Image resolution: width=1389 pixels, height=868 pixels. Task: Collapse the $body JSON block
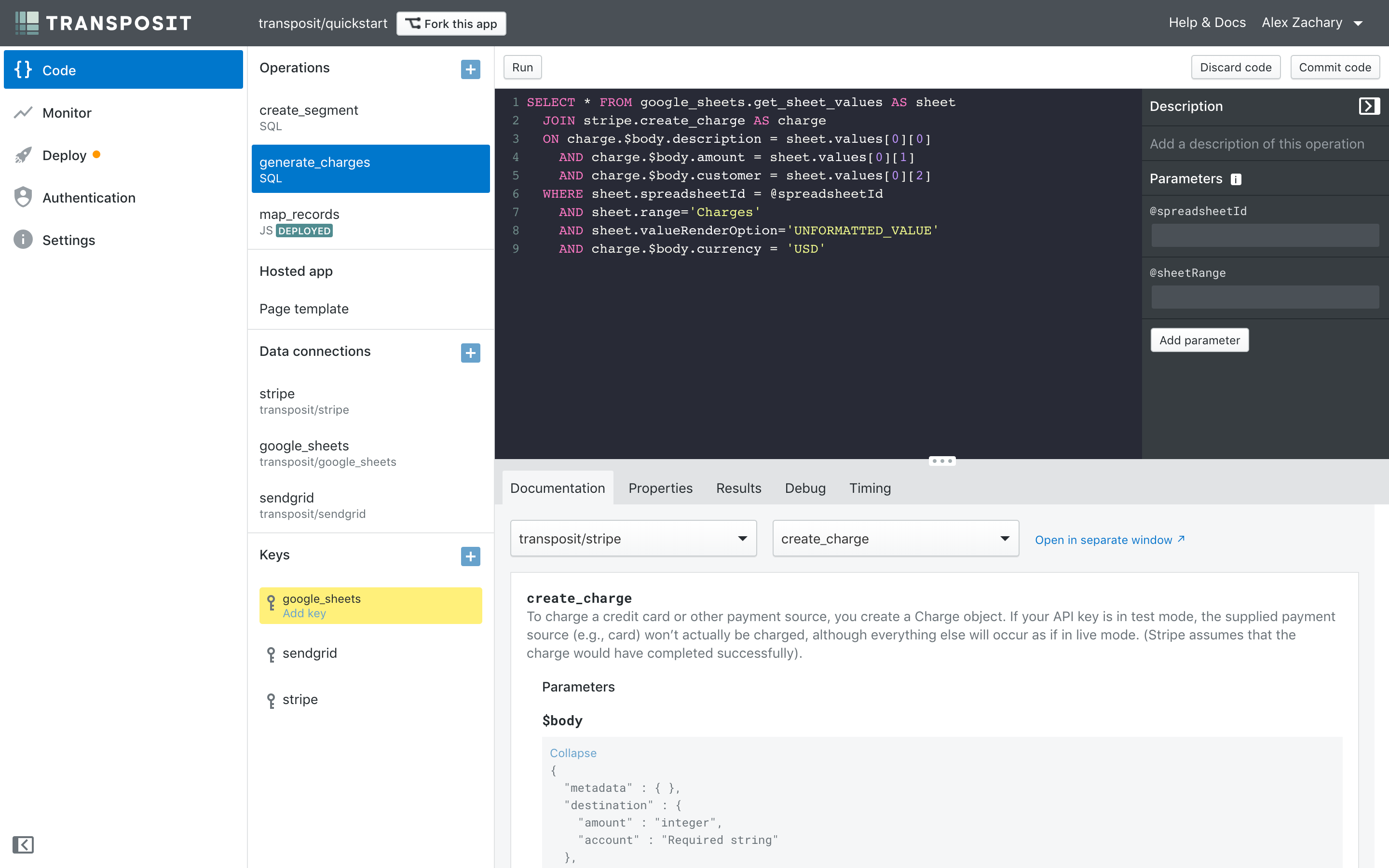coord(572,753)
